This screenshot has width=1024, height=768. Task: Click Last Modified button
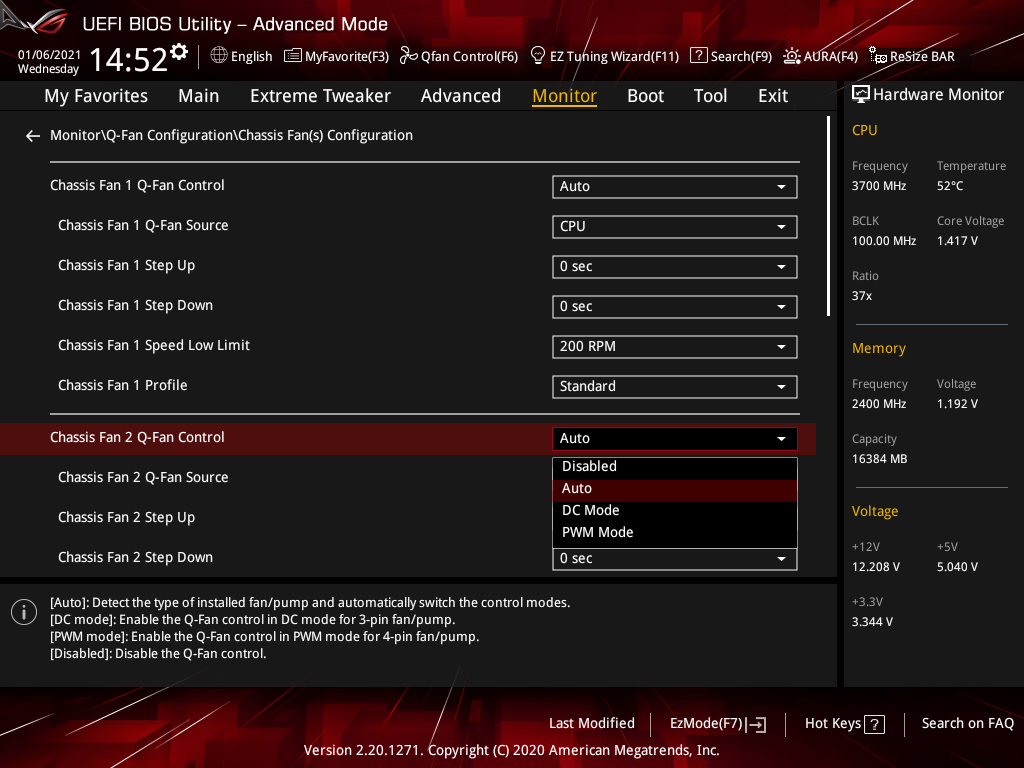click(x=592, y=724)
